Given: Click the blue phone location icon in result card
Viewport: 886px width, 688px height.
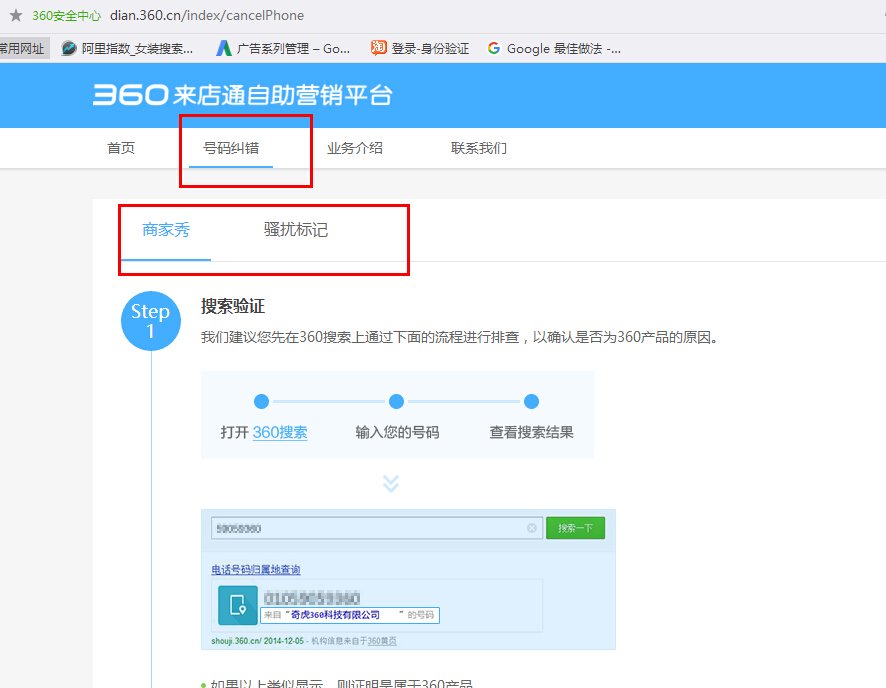Looking at the screenshot, I should point(237,607).
